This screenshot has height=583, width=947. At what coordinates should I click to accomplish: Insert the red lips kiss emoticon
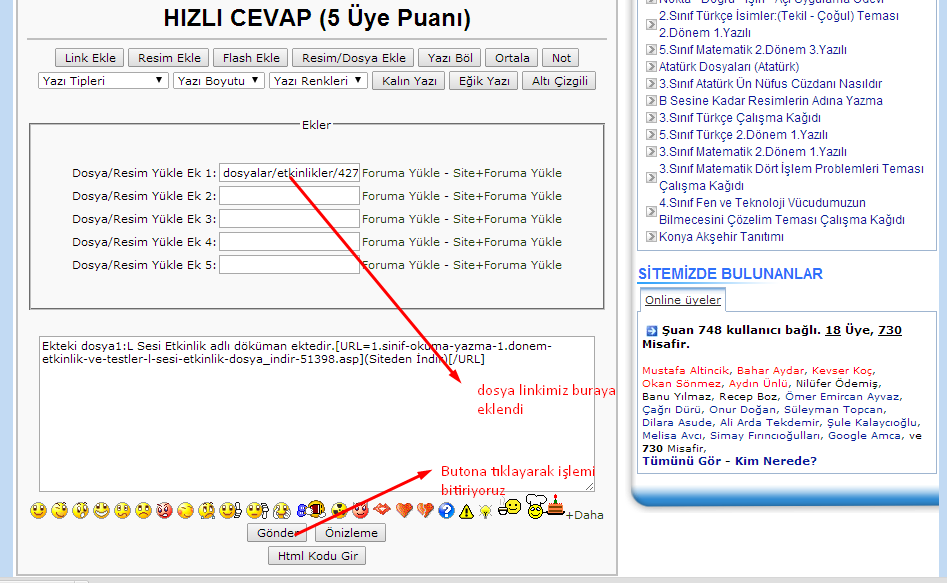point(381,510)
